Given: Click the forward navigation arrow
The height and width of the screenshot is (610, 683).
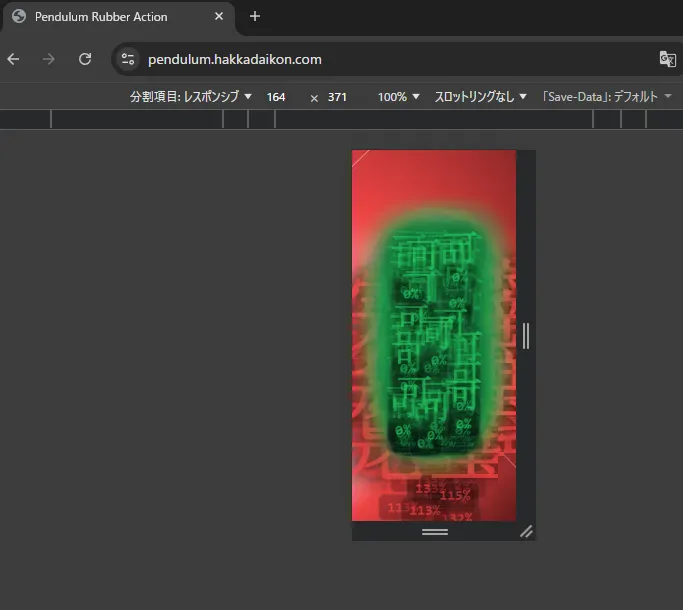Looking at the screenshot, I should [x=49, y=59].
